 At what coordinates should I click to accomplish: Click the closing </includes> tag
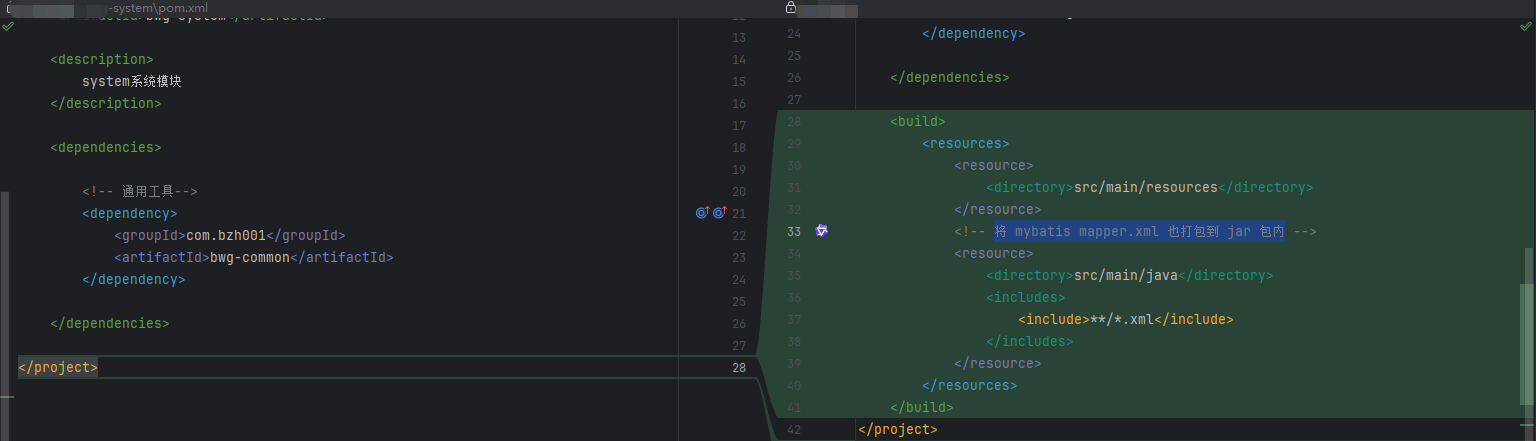1030,341
